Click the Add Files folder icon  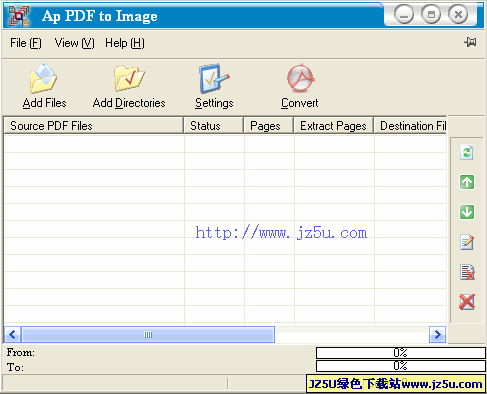(44, 79)
